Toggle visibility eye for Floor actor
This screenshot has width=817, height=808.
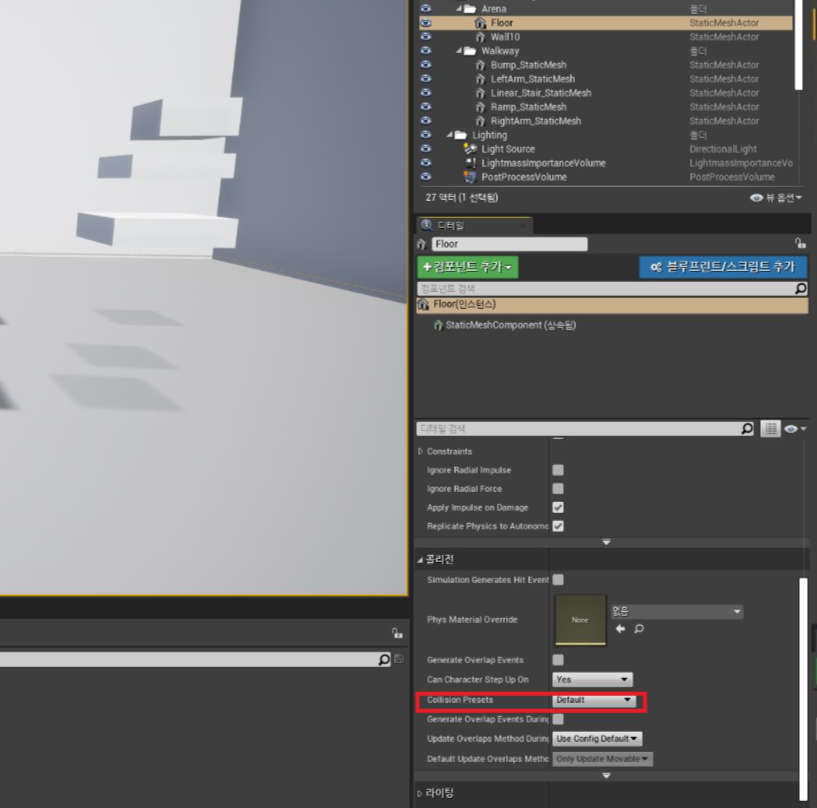click(x=426, y=23)
